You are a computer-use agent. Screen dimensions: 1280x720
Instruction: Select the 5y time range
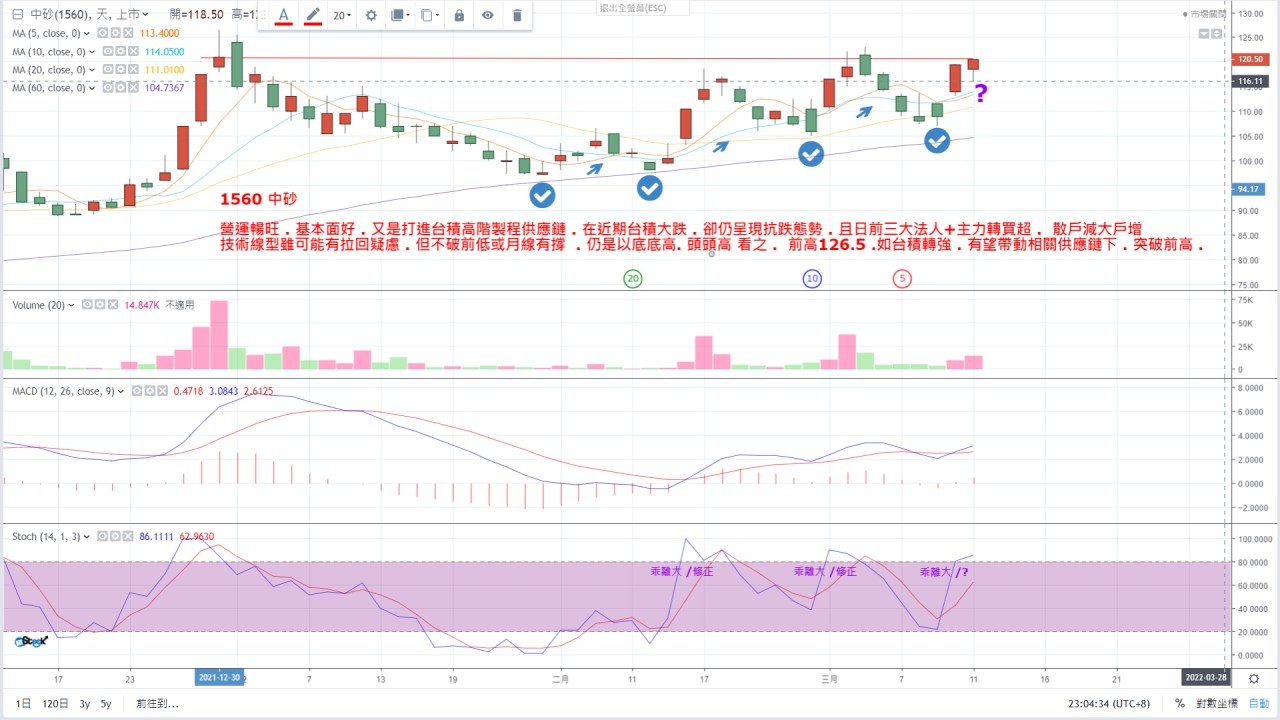point(106,704)
